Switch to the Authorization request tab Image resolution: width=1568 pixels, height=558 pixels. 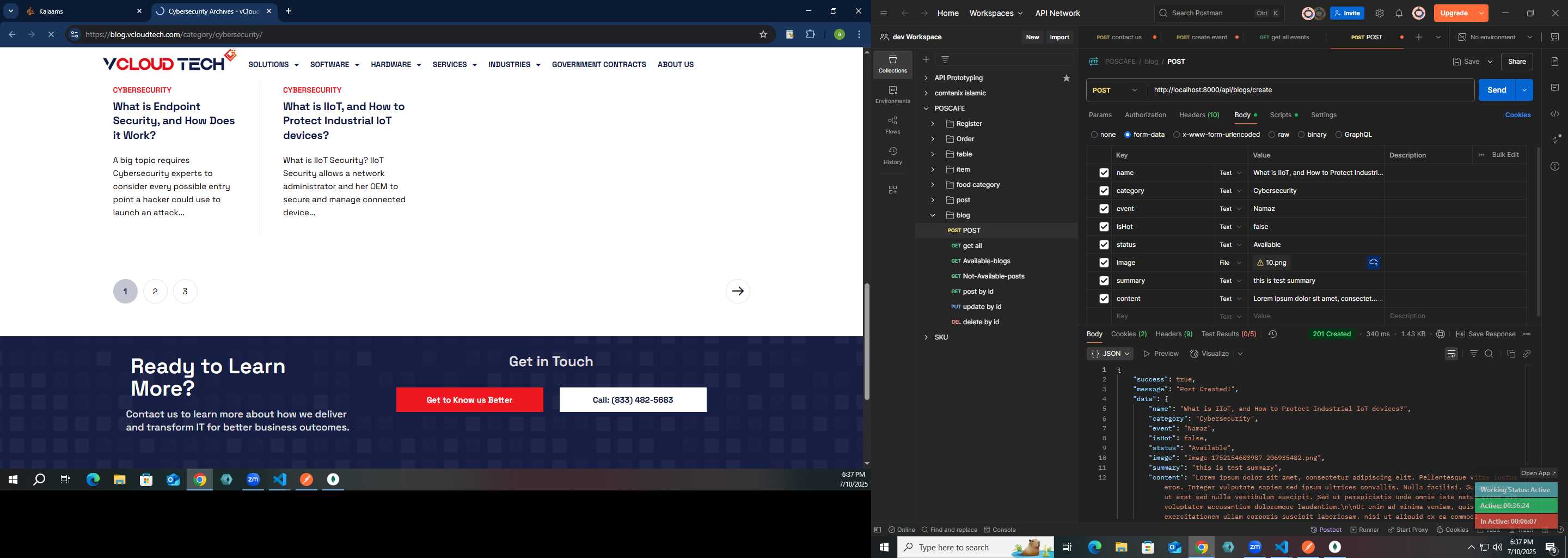click(x=1145, y=115)
